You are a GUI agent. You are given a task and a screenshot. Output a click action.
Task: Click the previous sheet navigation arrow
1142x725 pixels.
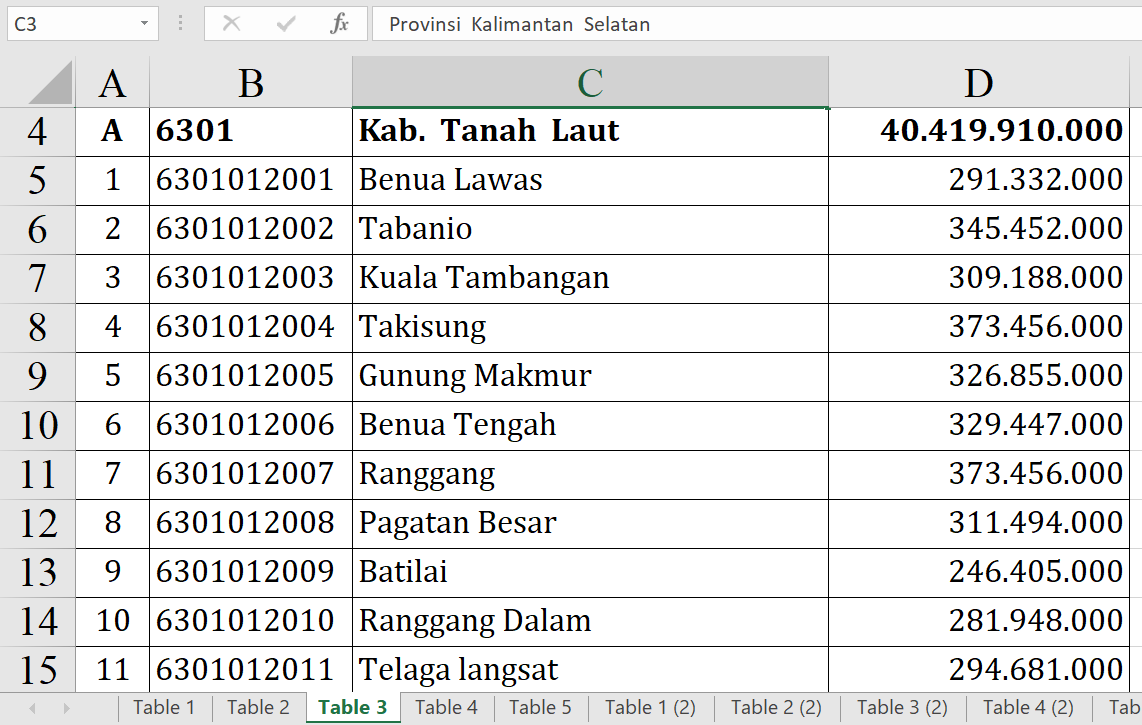pos(32,708)
